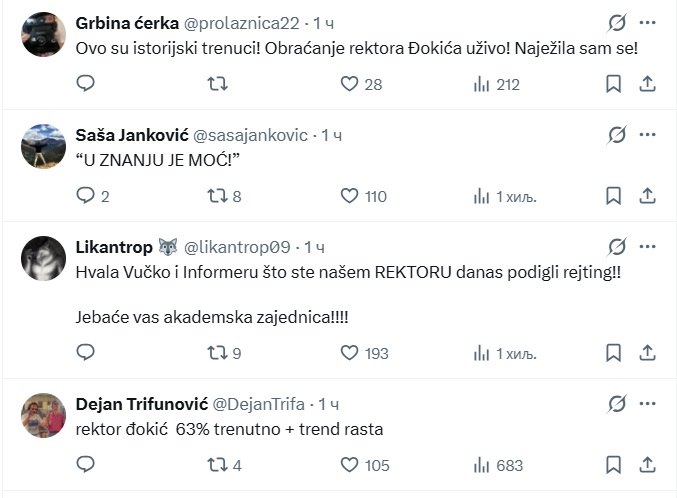This screenshot has width=677, height=498.
Task: Open @sasajankovic profile handle link
Action: [x=250, y=135]
